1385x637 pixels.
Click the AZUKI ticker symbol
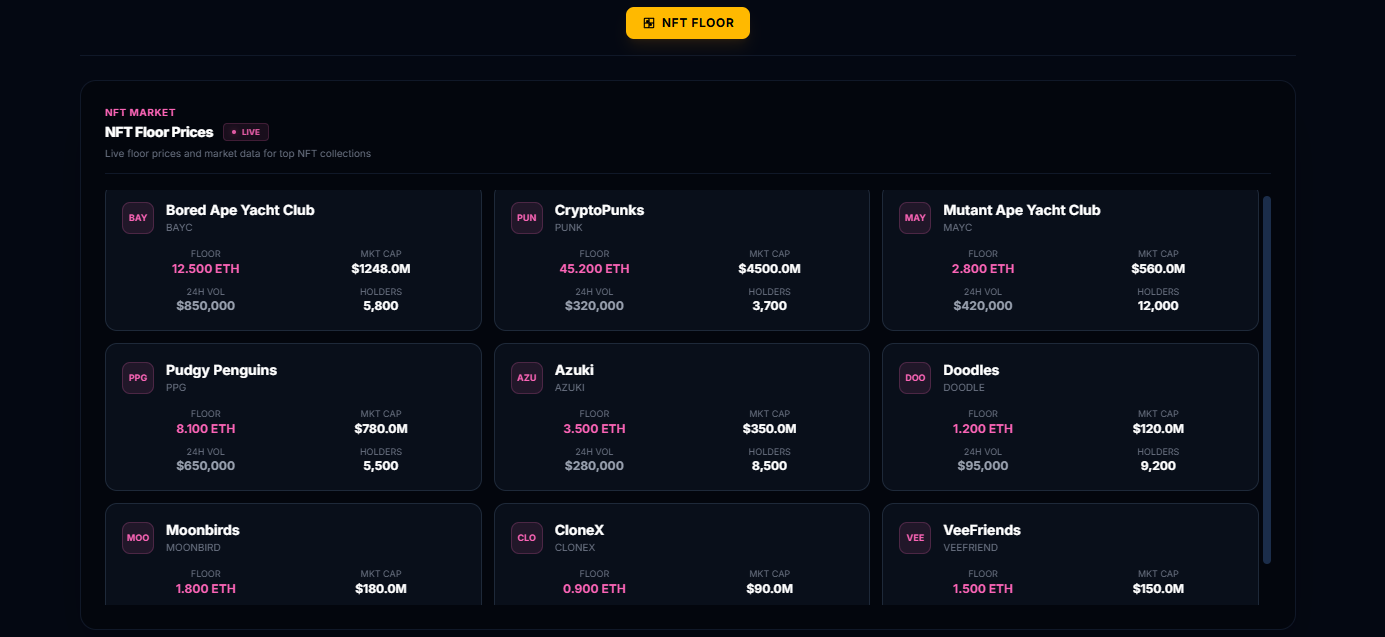click(x=570, y=388)
